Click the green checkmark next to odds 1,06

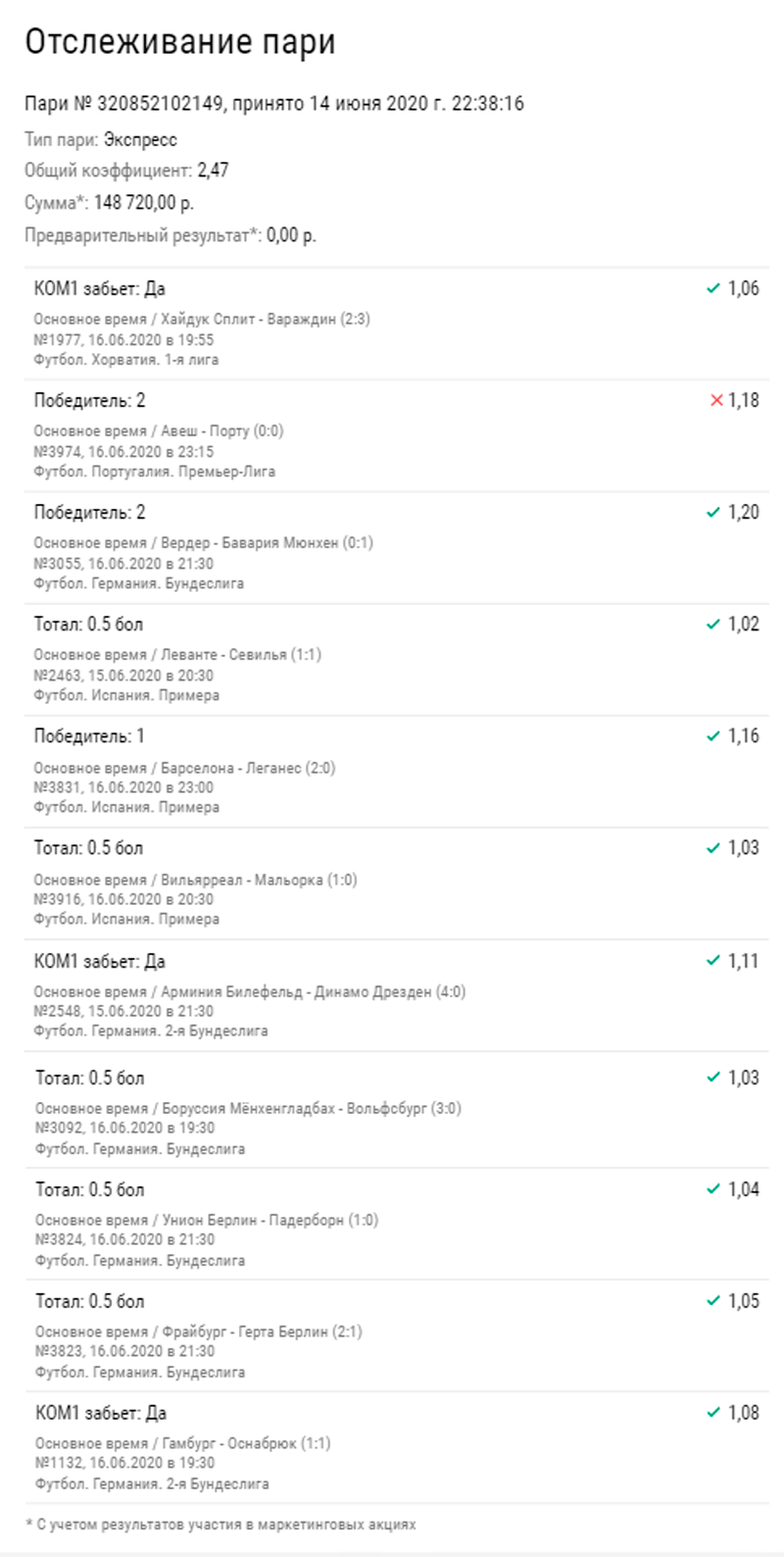pyautogui.click(x=713, y=289)
